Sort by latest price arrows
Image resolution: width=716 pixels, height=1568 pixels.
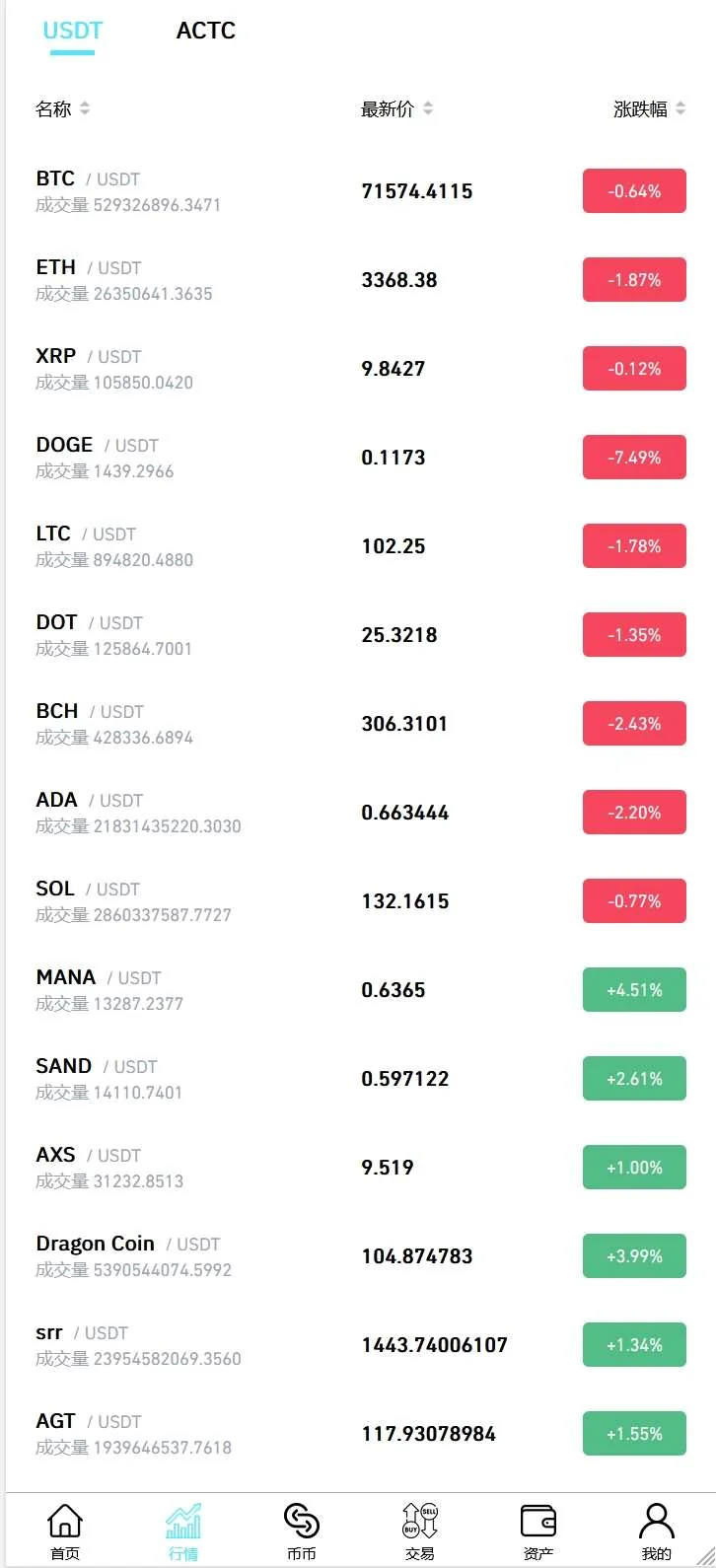click(428, 108)
